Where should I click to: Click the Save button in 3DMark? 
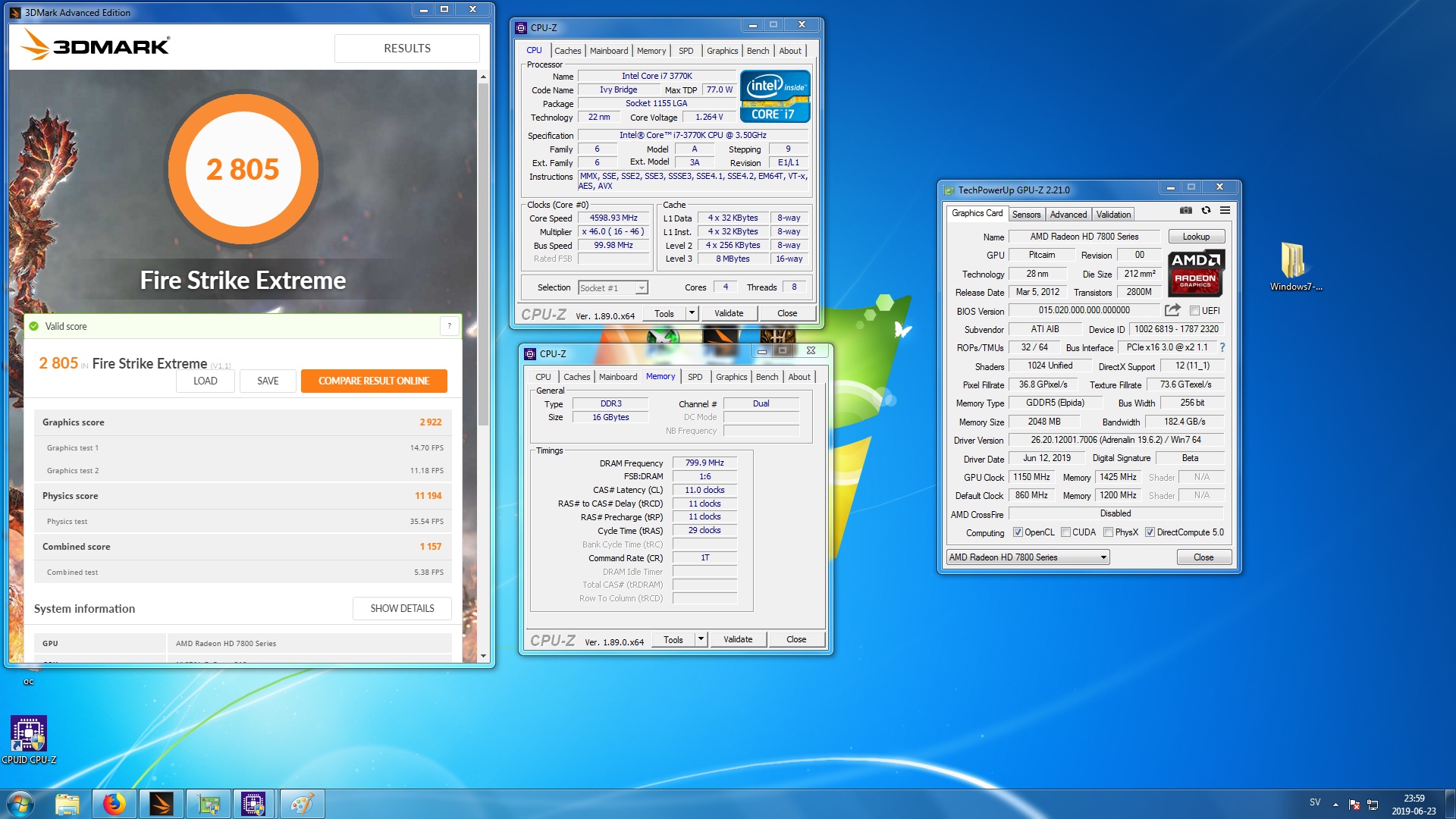pyautogui.click(x=268, y=381)
